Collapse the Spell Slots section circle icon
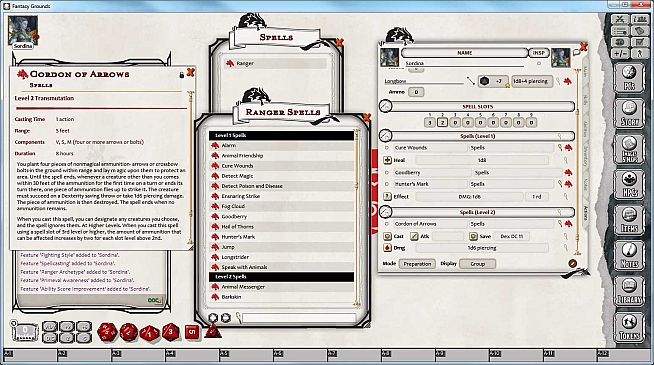This screenshot has width=654, height=365. [385, 106]
